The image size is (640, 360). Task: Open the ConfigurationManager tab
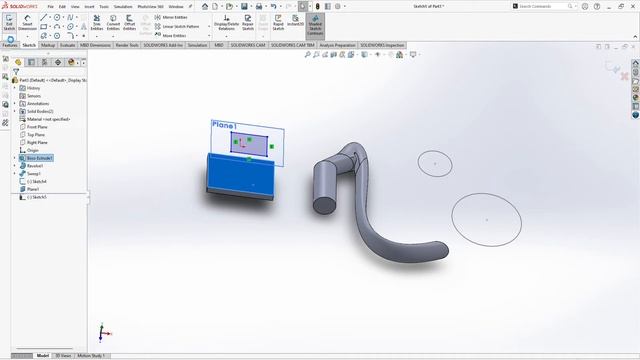(44, 62)
